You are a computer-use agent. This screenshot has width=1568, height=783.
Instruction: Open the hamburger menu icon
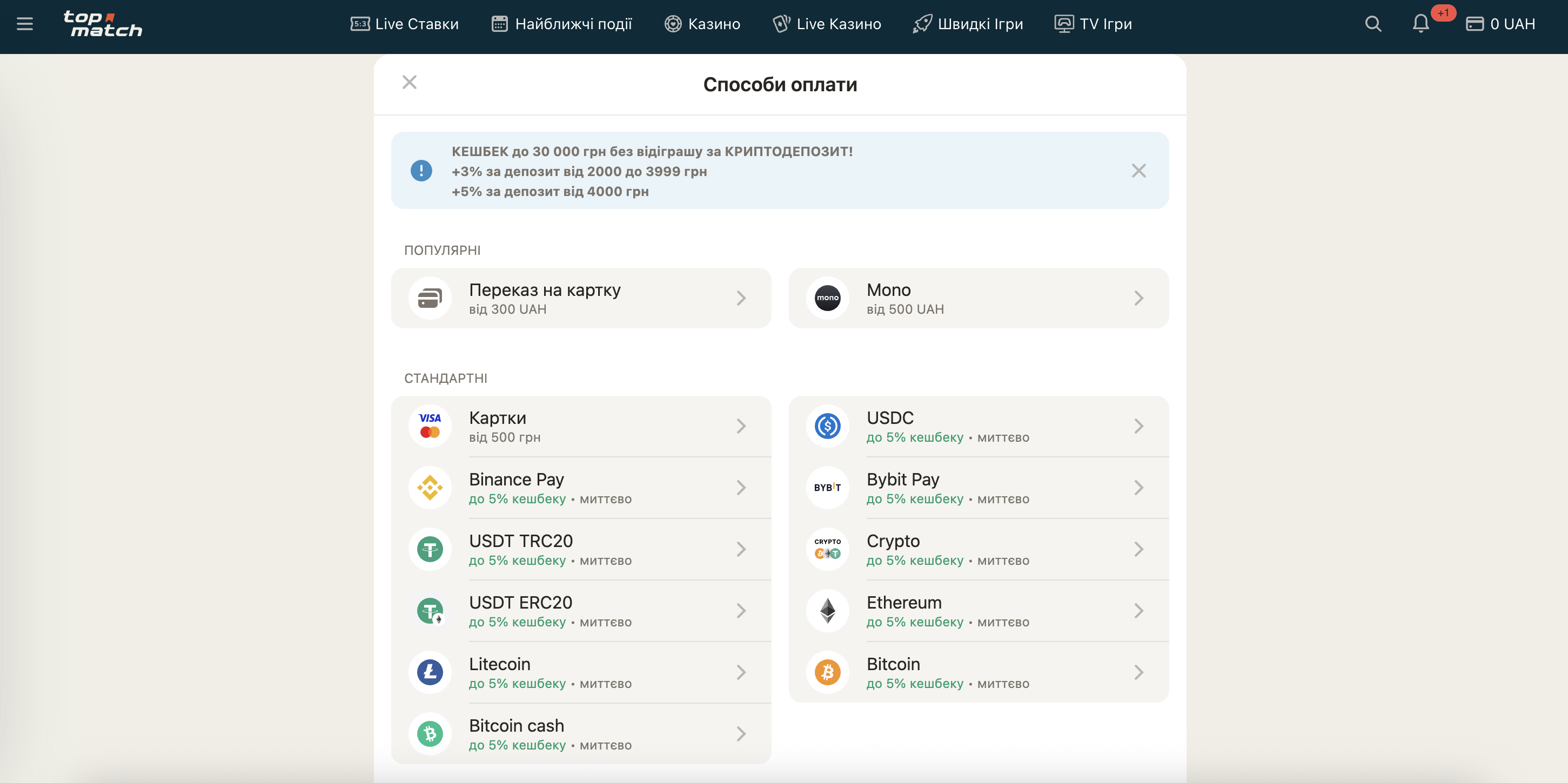point(24,24)
